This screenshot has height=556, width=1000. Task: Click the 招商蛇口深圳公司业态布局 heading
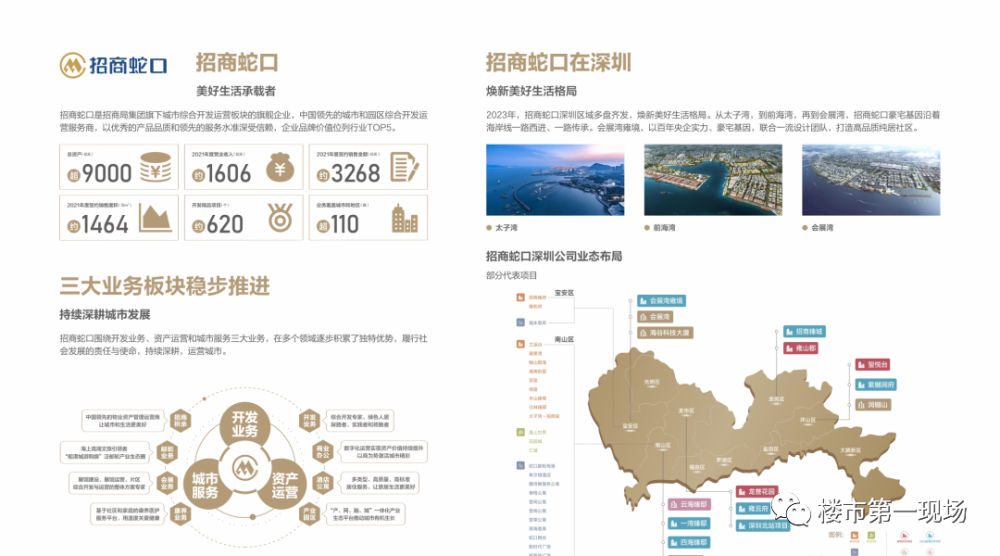pyautogui.click(x=554, y=256)
